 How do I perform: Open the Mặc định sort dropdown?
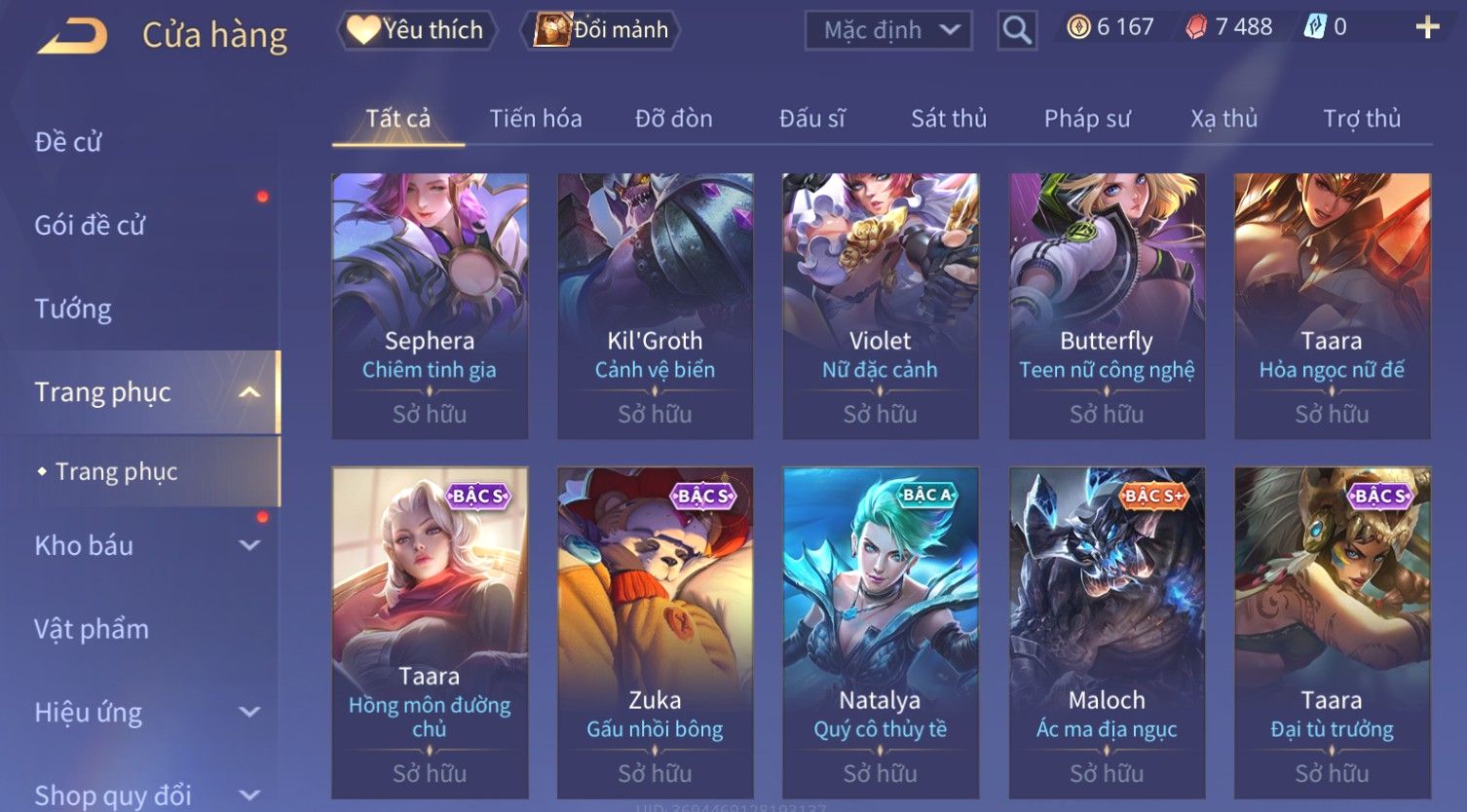(888, 30)
